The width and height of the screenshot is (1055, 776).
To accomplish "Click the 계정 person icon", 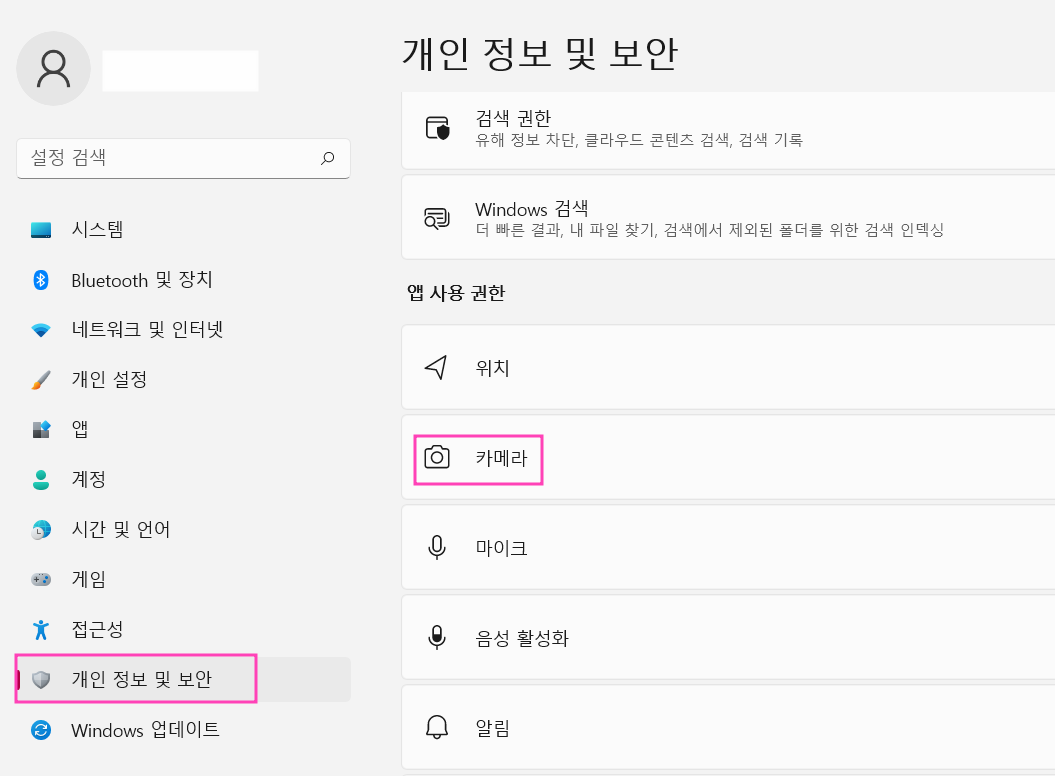I will click(41, 480).
